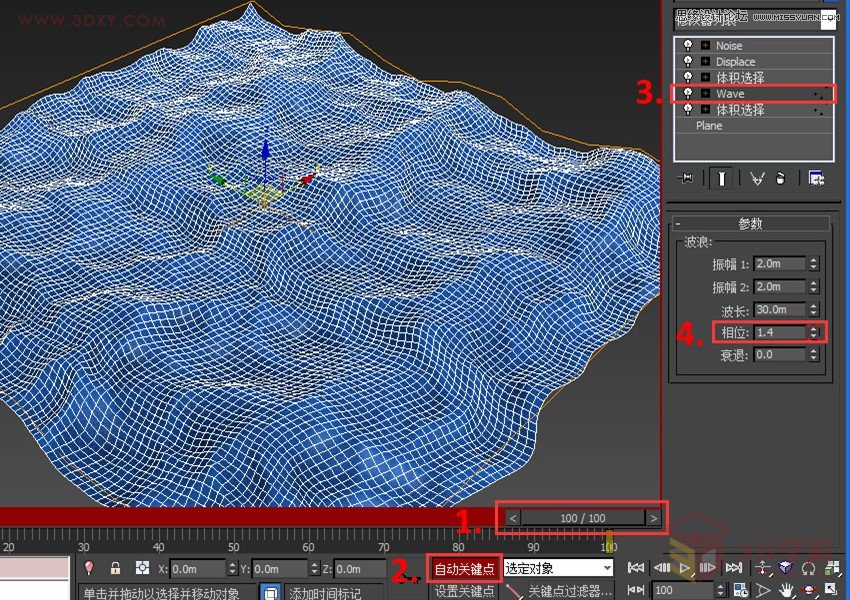Play the animation
This screenshot has width=850, height=600.
coord(685,568)
